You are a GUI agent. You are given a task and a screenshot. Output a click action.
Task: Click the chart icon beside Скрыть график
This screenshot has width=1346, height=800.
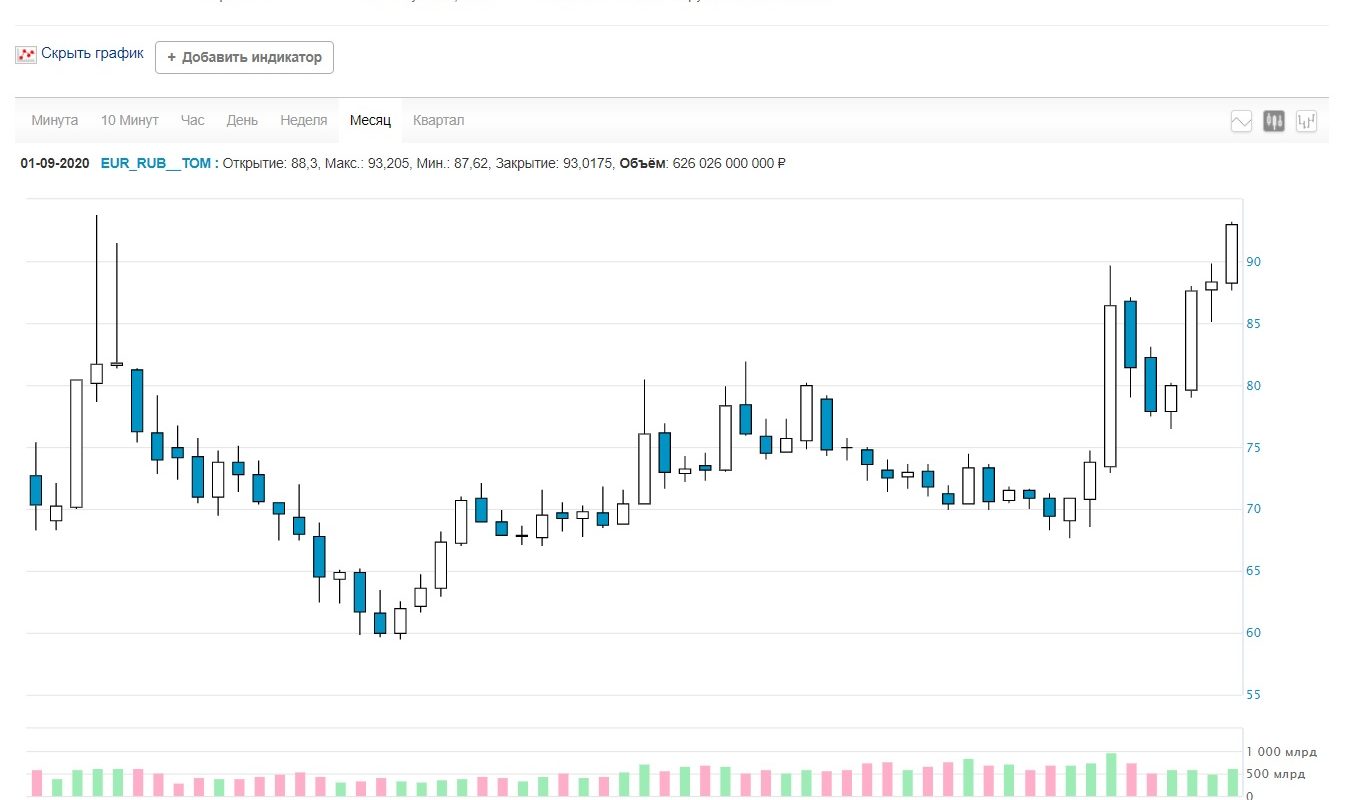(x=26, y=55)
